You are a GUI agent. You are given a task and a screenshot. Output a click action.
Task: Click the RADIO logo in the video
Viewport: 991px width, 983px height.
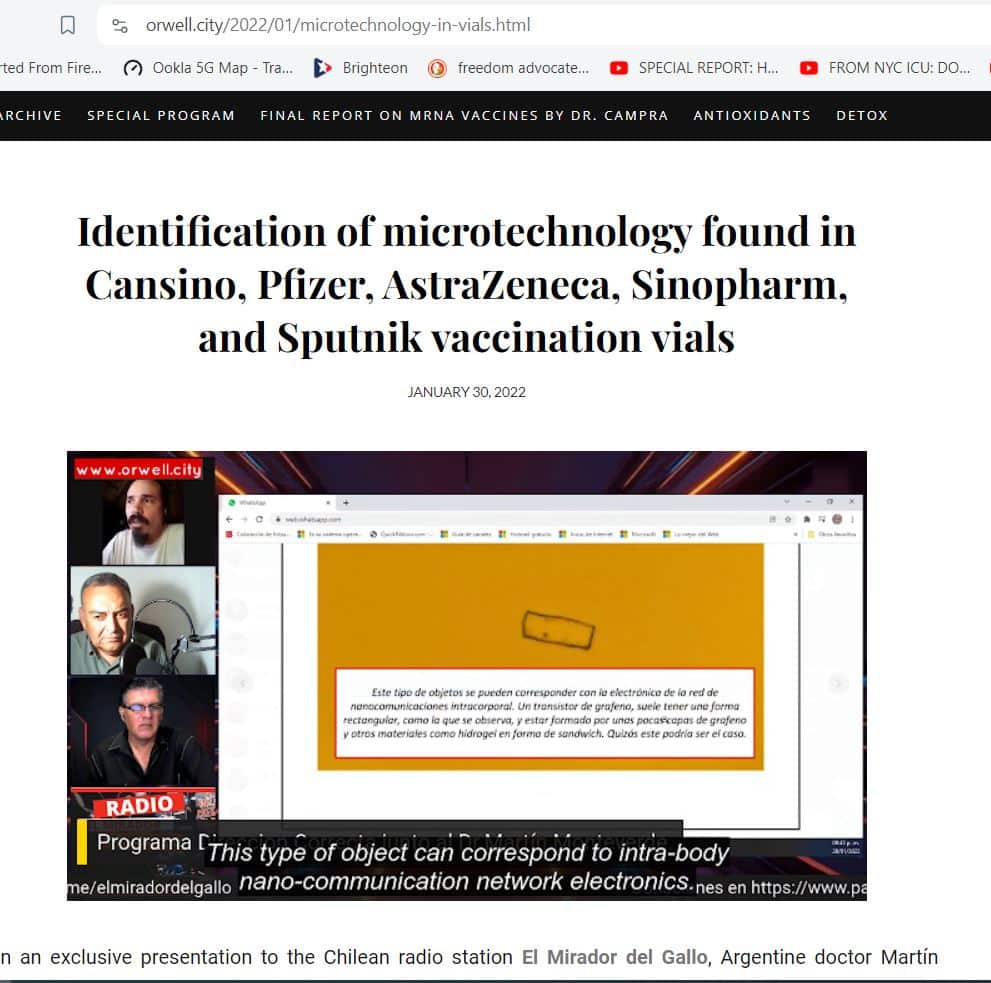(139, 805)
